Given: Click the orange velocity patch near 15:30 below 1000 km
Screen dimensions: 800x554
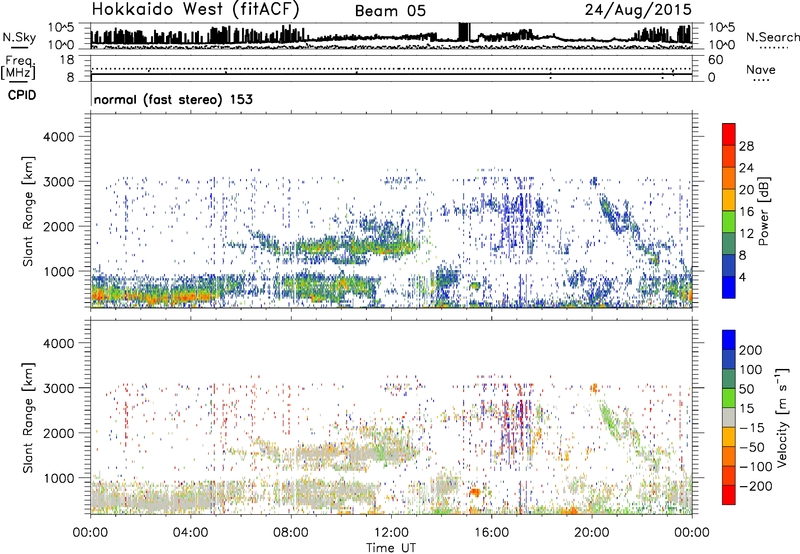Looking at the screenshot, I should pos(475,492).
